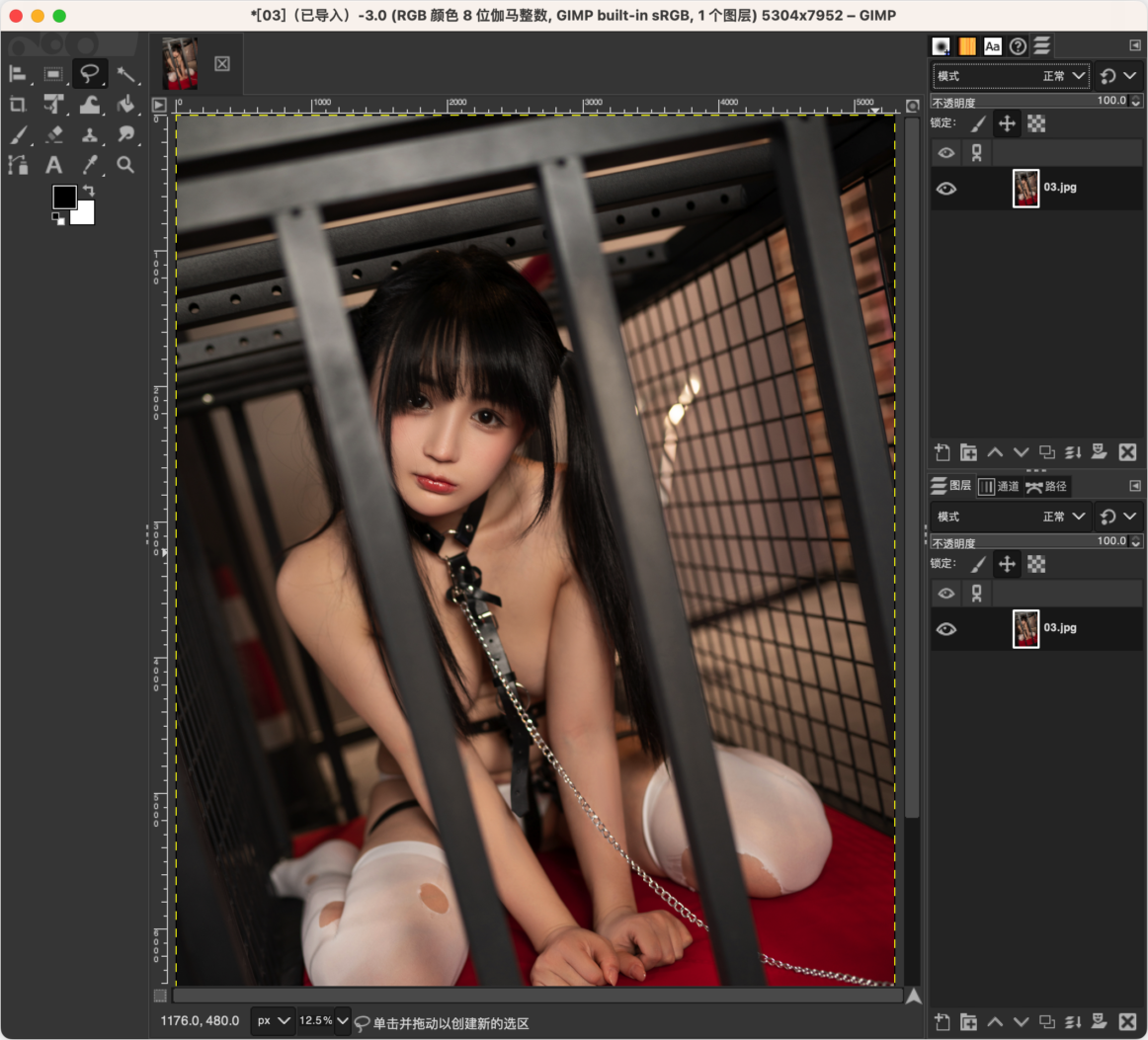The width and height of the screenshot is (1148, 1040).
Task: Add a layer mask from upper dock
Action: 1099,452
